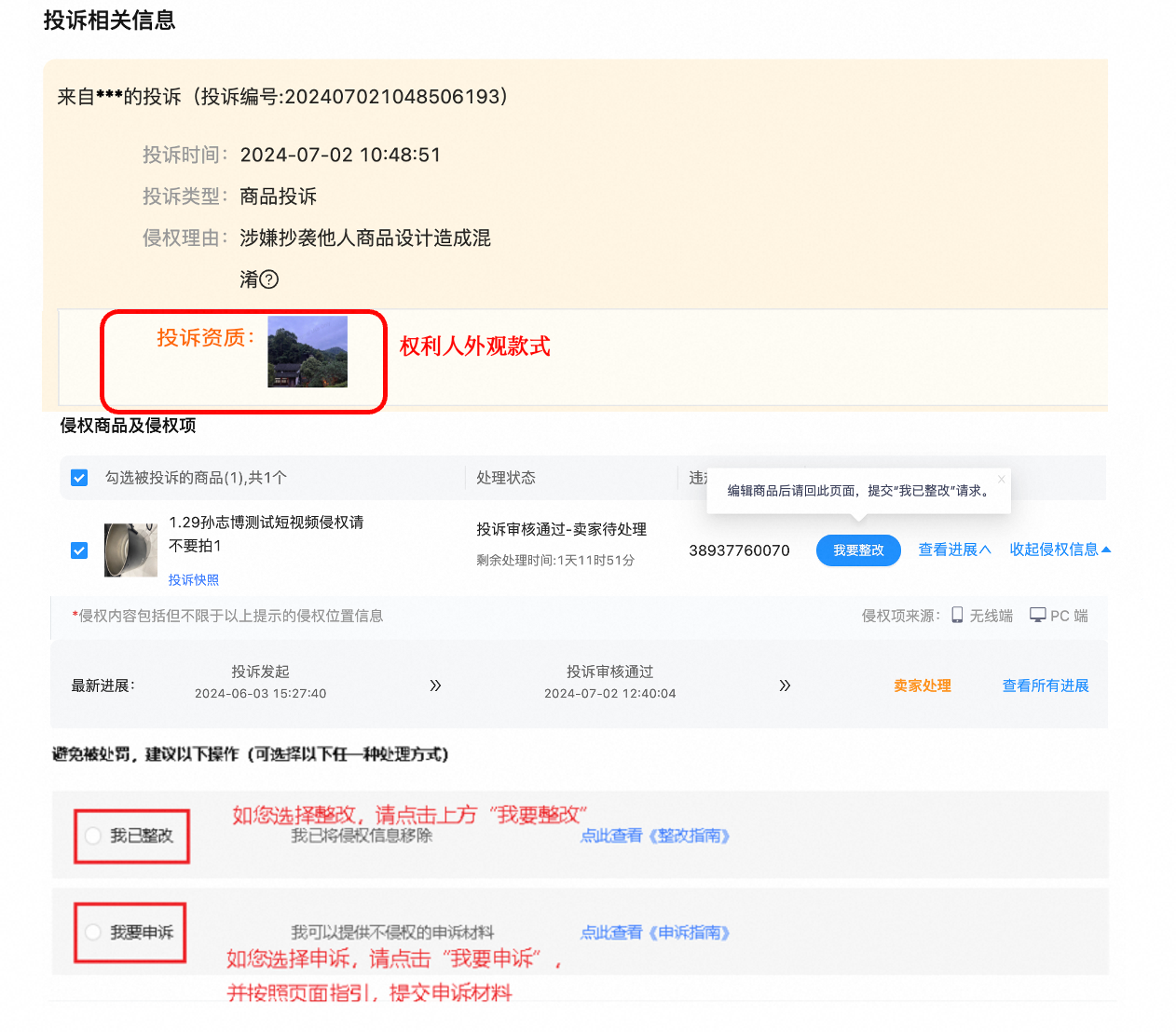Screen dimensions: 1176x1032
Task: Open the complaint qualification image thumbnail
Action: coord(308,352)
